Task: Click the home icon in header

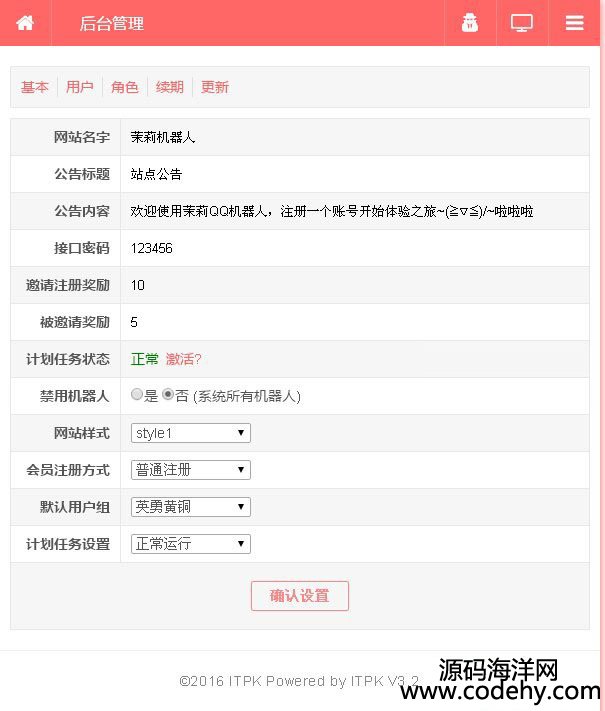Action: point(25,23)
